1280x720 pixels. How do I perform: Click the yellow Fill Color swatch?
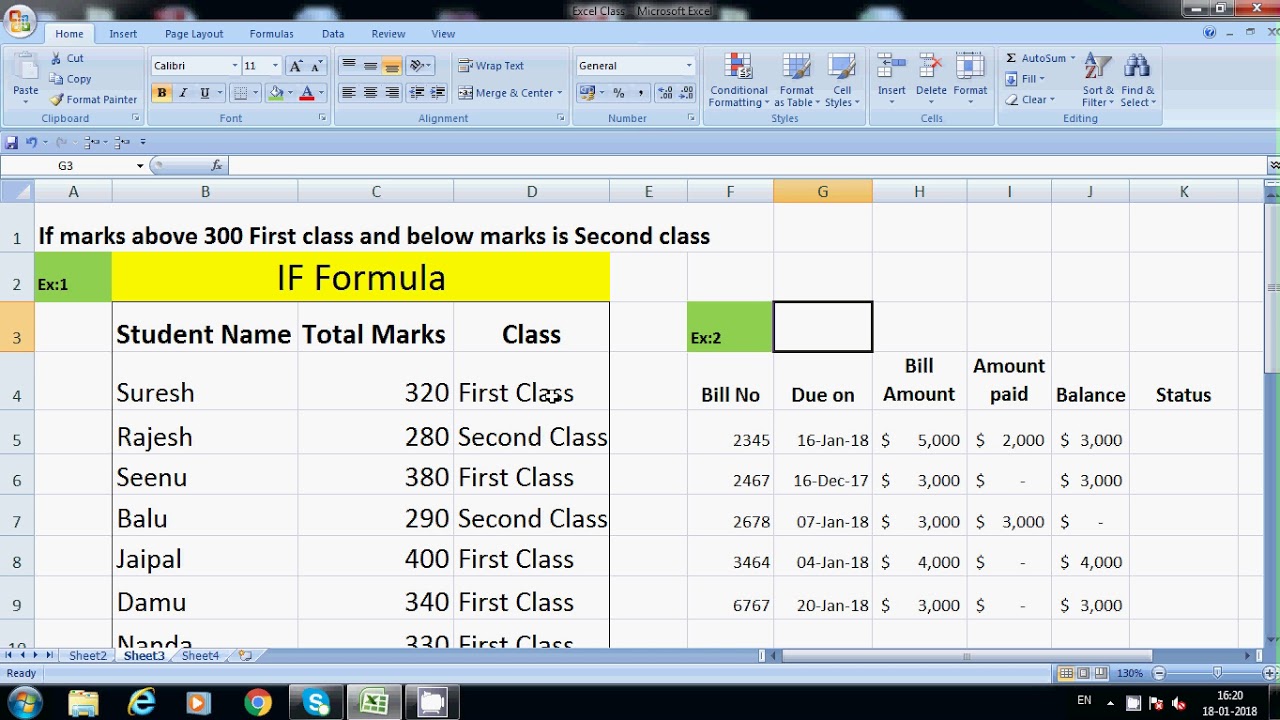pyautogui.click(x=276, y=93)
